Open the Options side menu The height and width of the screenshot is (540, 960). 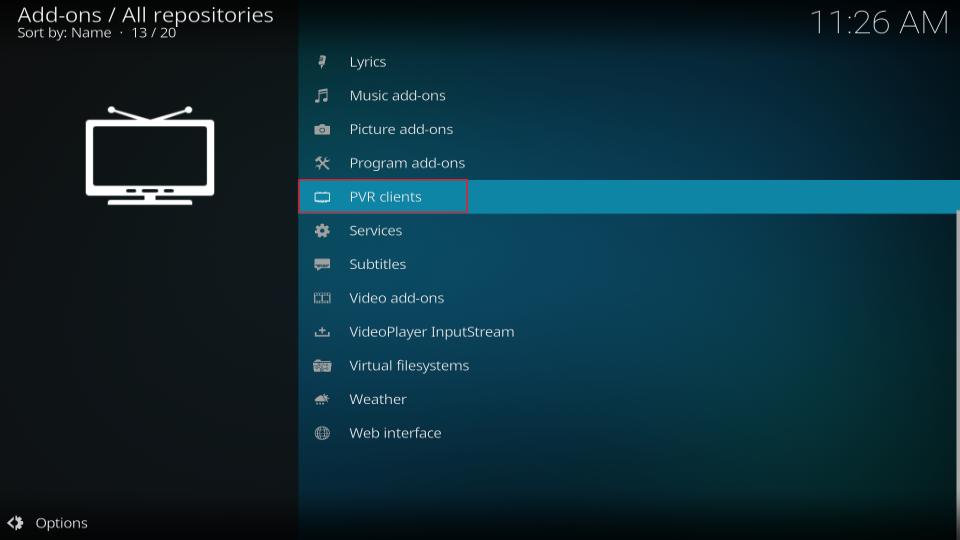(48, 523)
